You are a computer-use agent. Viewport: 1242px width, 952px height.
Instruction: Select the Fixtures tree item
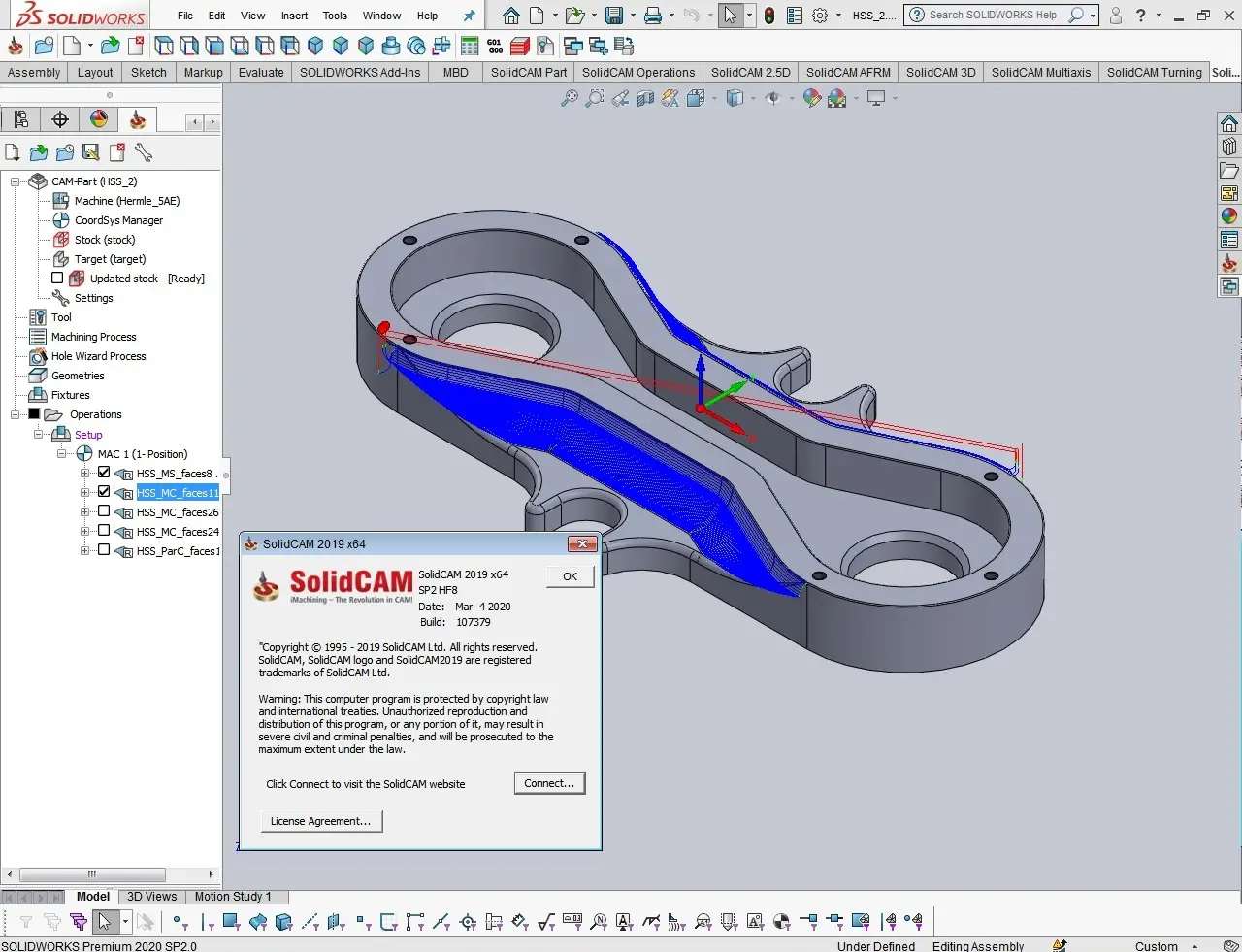[x=70, y=395]
